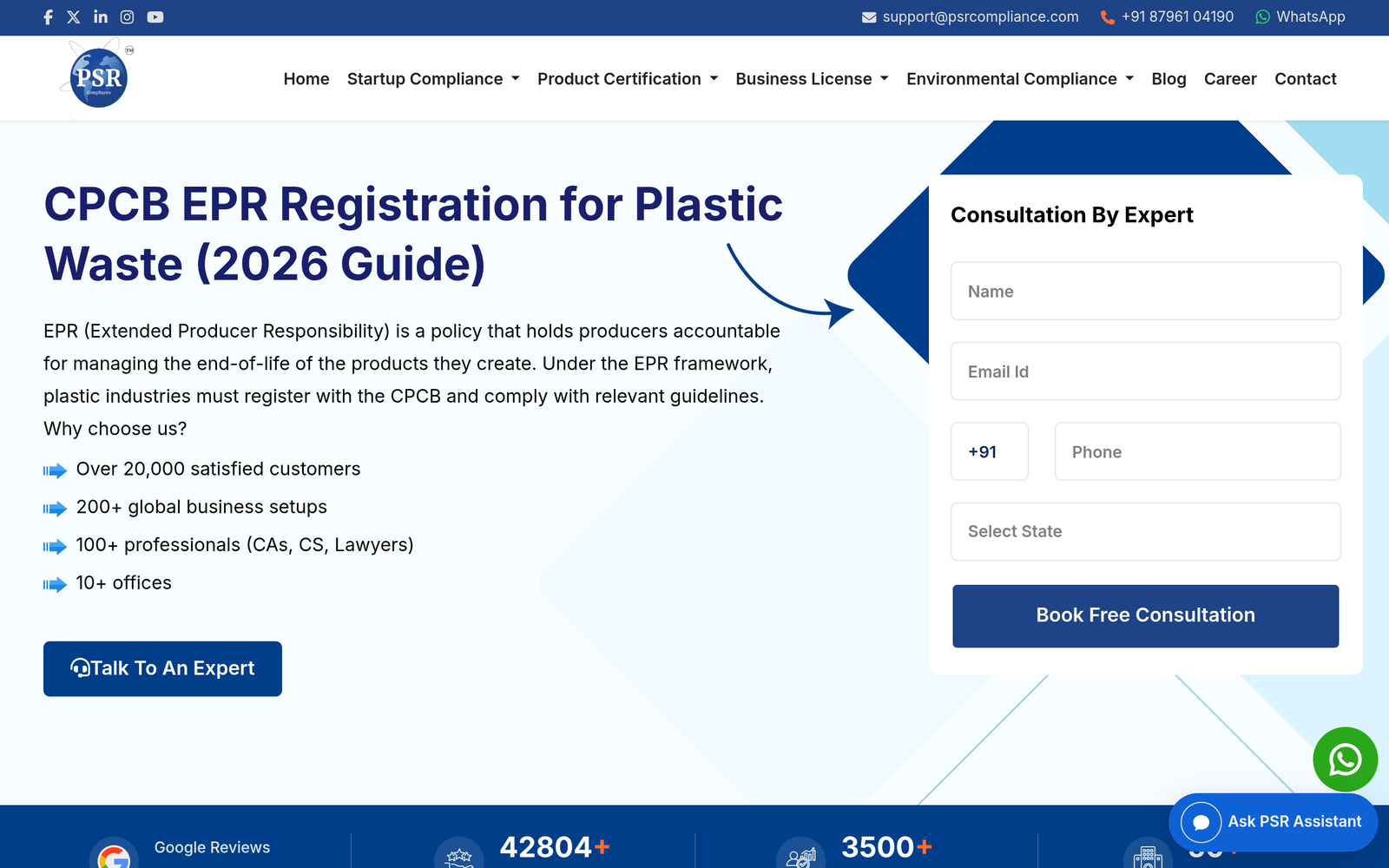The image size is (1389, 868).
Task: Open the Contact menu item
Action: point(1305,79)
